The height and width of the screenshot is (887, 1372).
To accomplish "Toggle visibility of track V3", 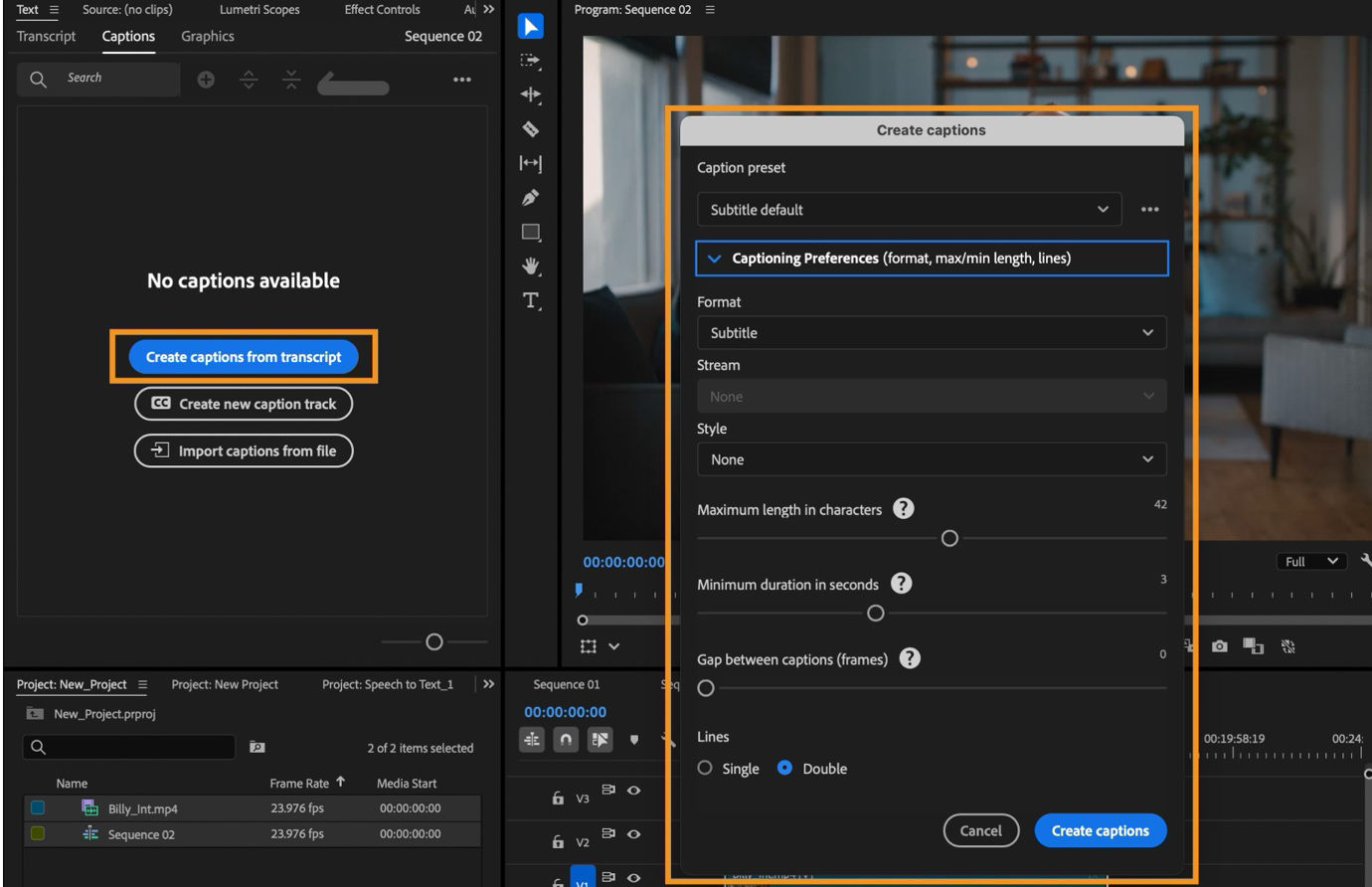I will 633,793.
